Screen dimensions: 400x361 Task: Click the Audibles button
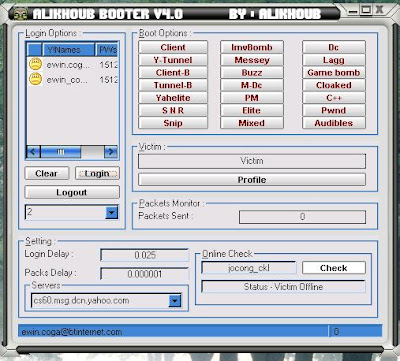334,123
